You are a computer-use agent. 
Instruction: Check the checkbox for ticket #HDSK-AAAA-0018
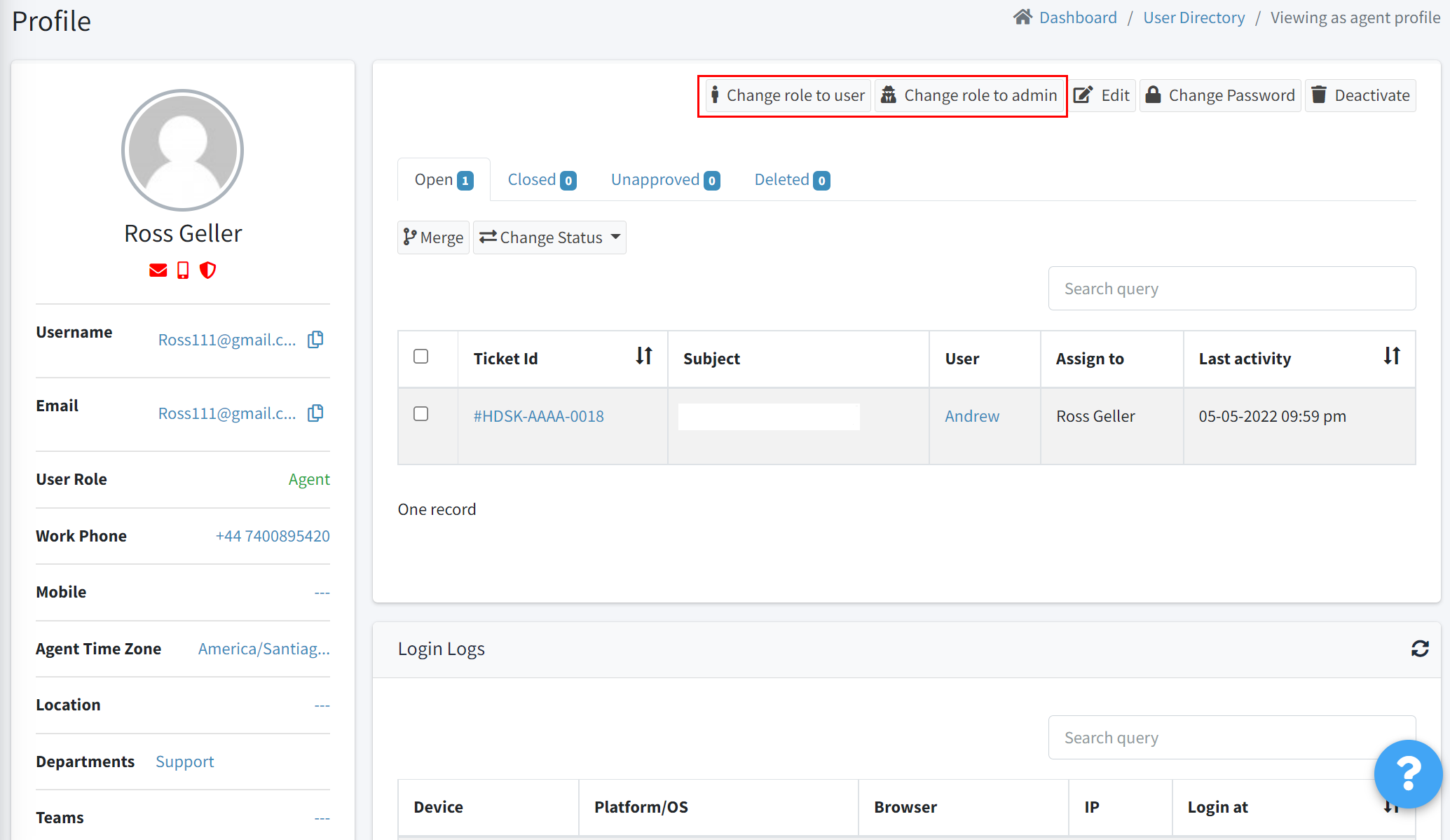pos(420,414)
